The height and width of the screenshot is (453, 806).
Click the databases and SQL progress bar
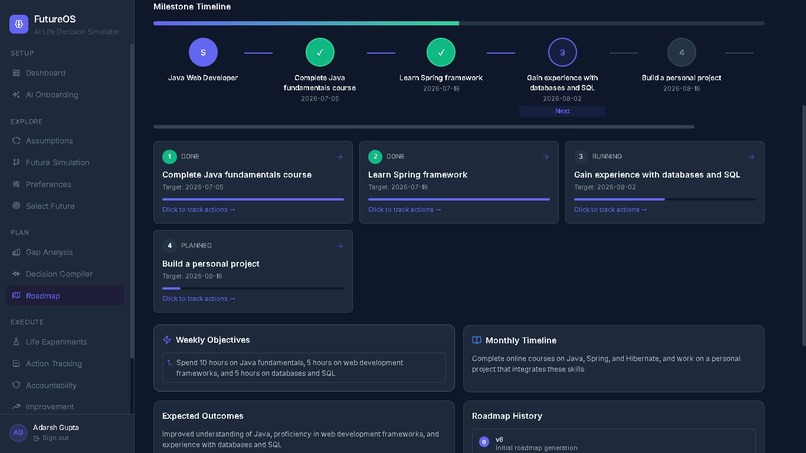coord(665,199)
